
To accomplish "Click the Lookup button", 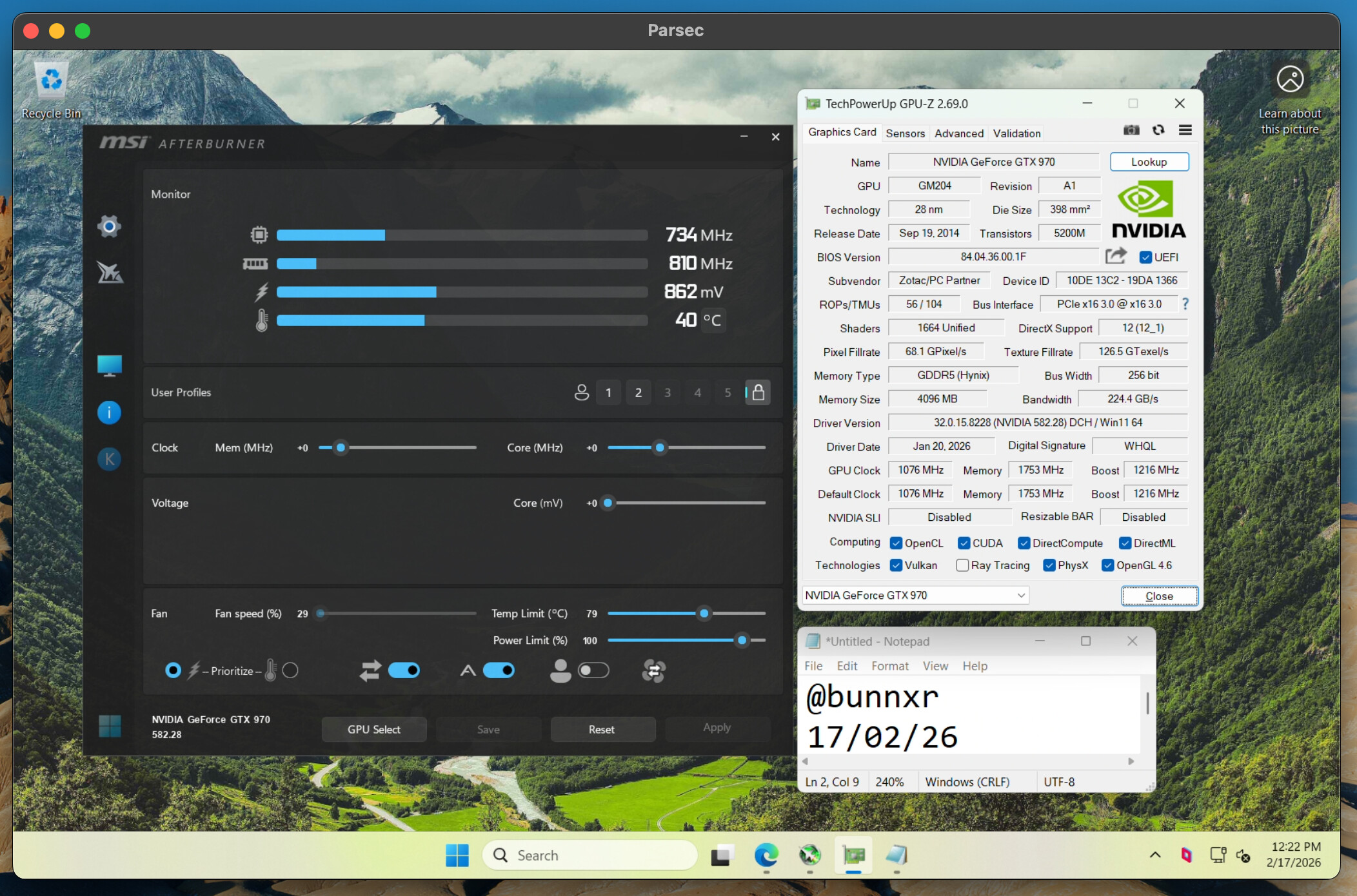I will (x=1149, y=162).
